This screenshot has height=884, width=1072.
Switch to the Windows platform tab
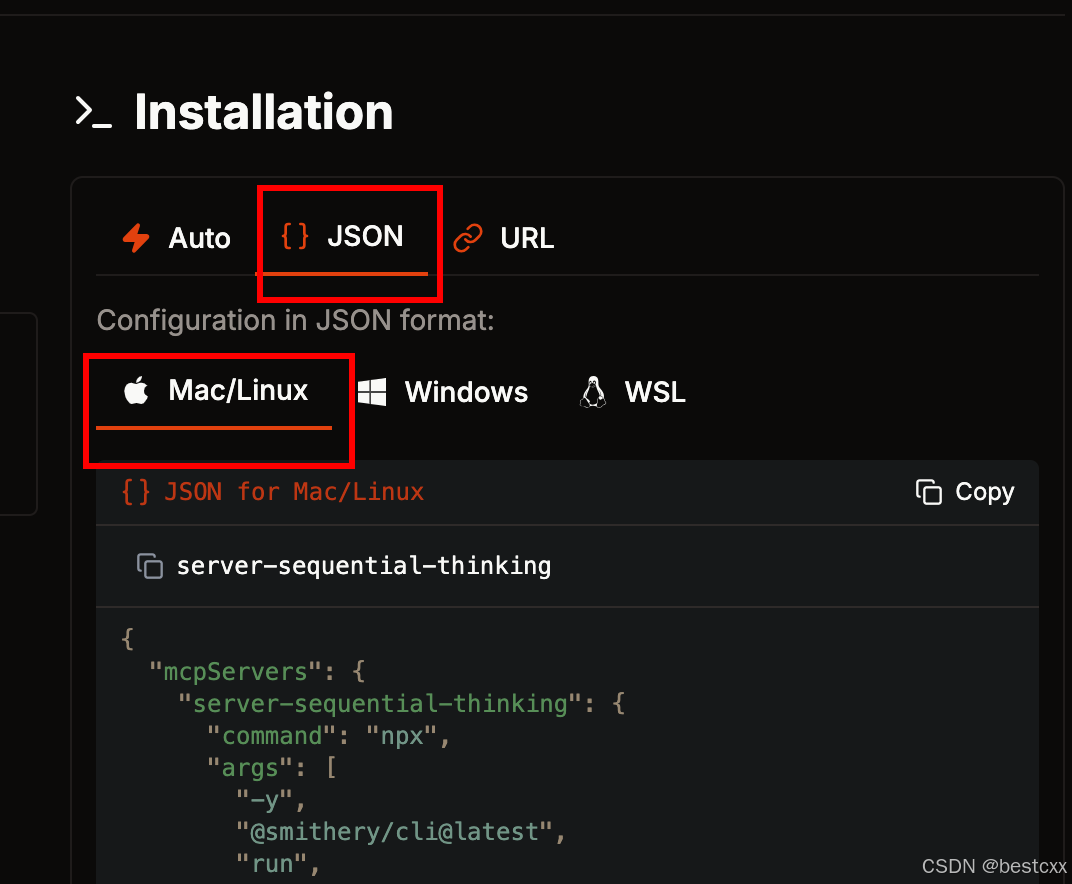pos(443,392)
